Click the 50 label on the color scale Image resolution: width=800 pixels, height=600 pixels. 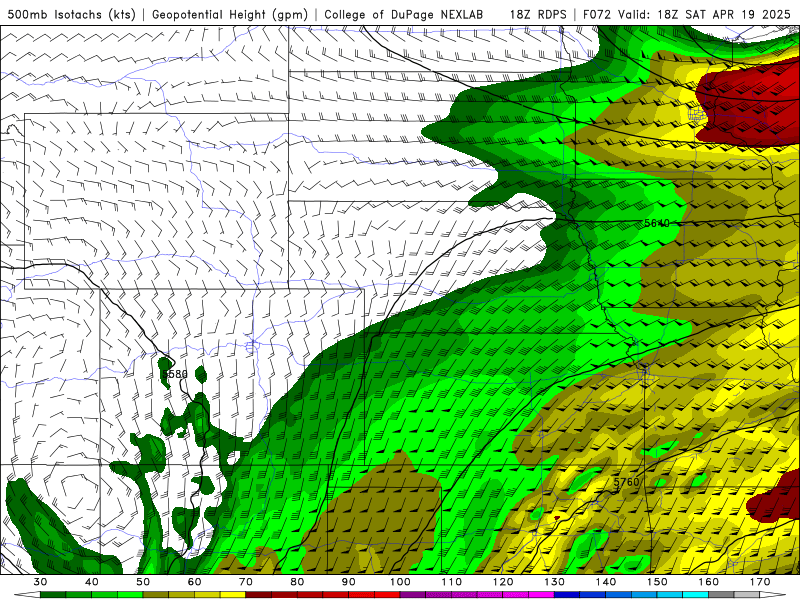coord(143,582)
